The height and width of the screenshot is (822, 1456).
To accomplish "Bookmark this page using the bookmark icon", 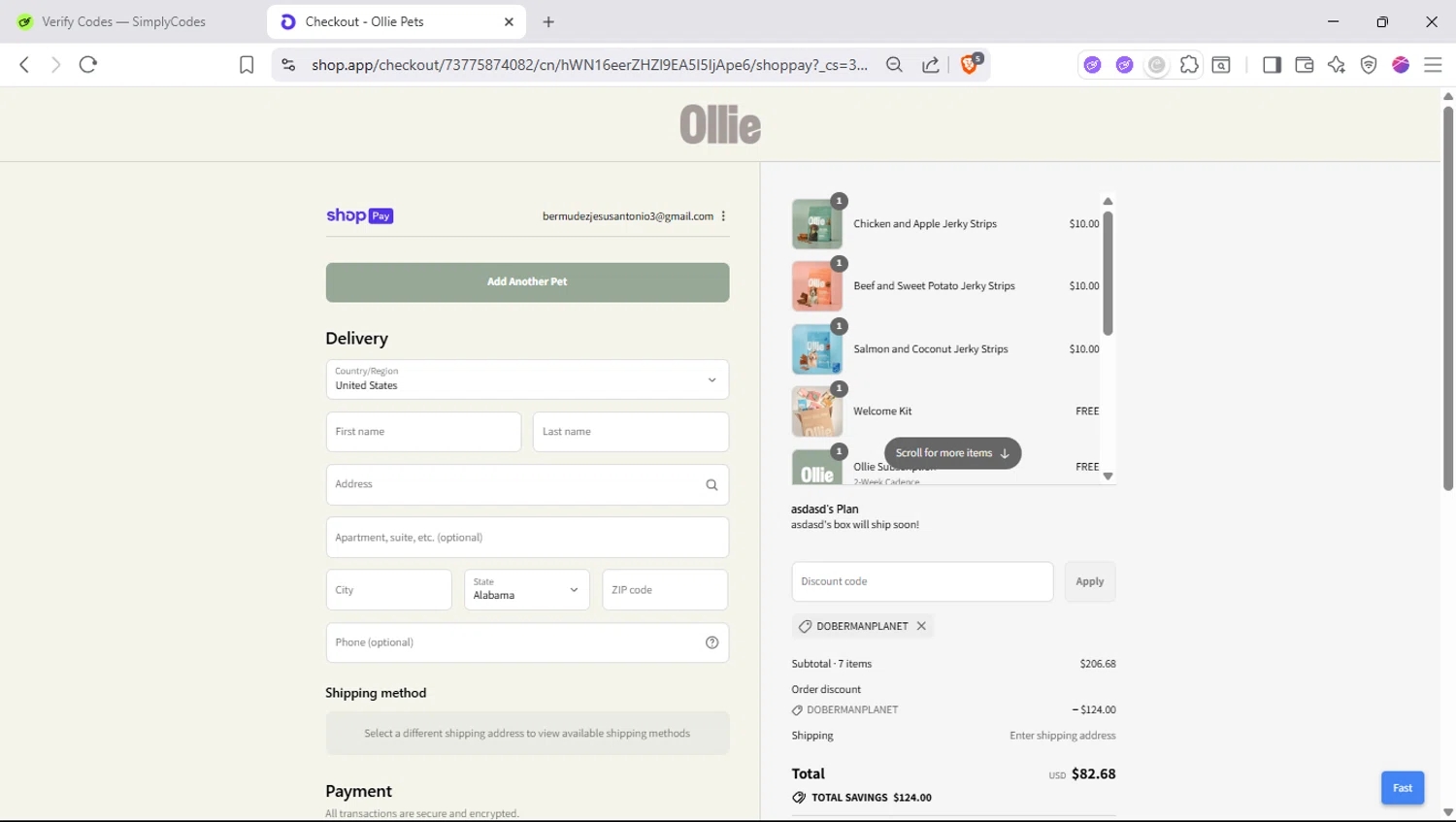I will pos(247,65).
